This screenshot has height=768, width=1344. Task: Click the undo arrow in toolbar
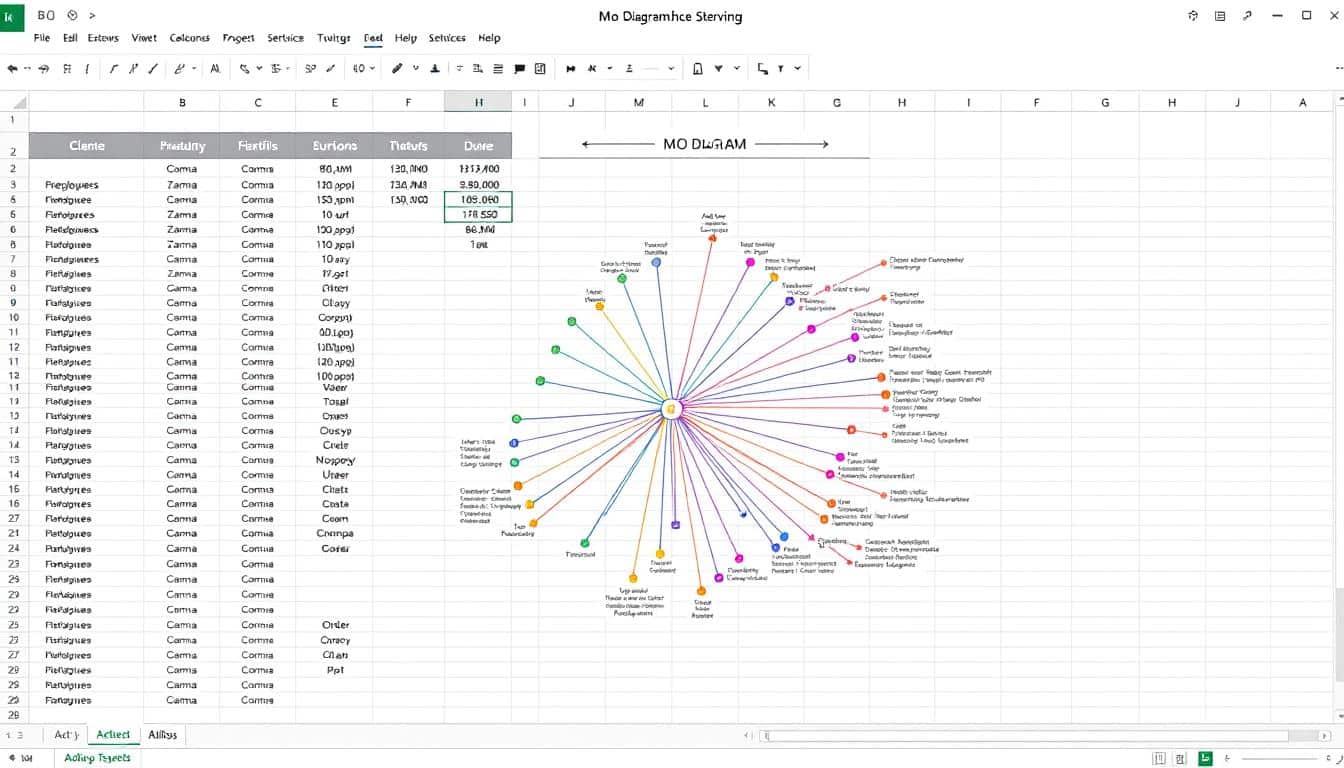pos(13,69)
